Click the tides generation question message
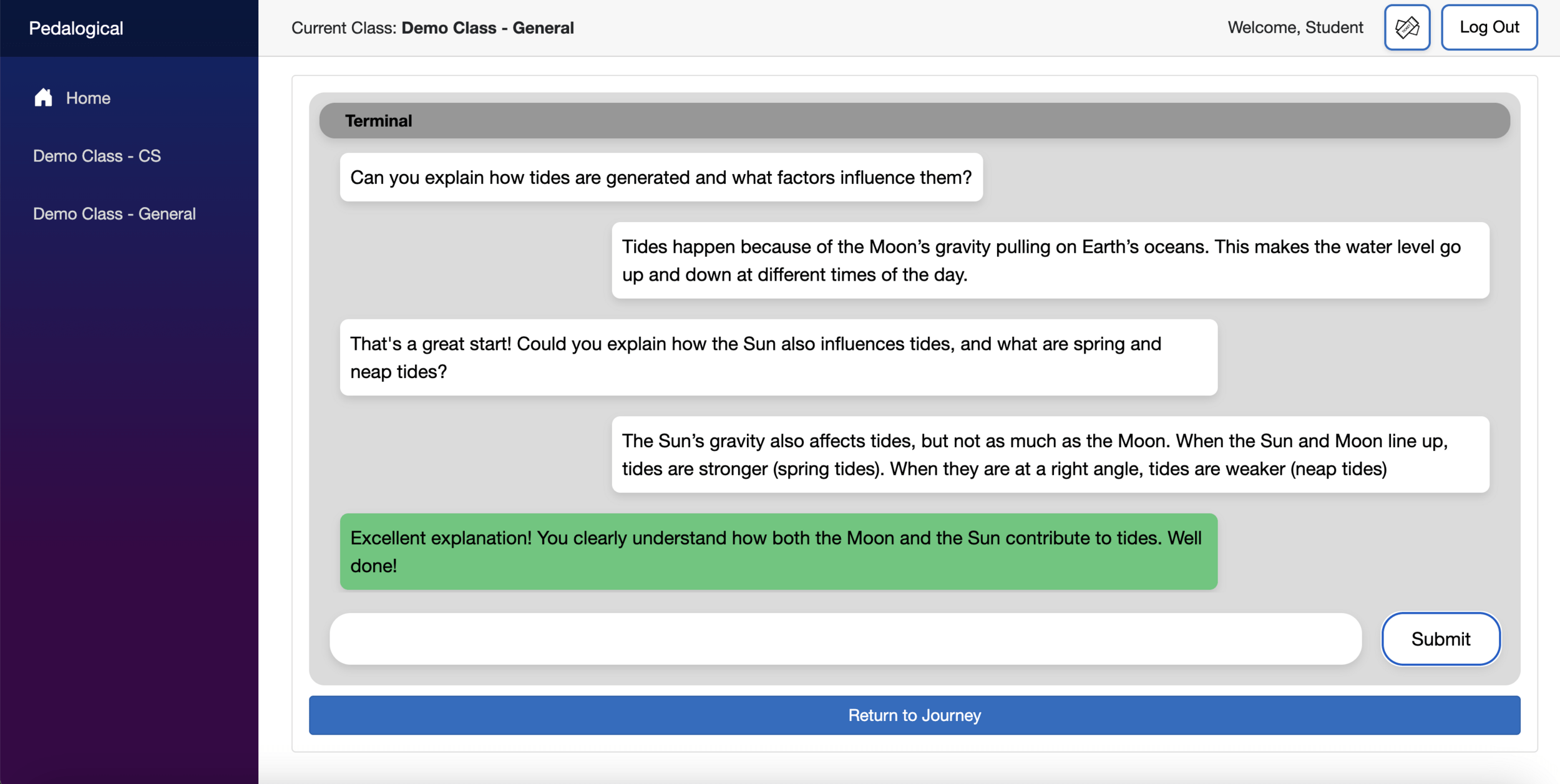 [x=661, y=177]
